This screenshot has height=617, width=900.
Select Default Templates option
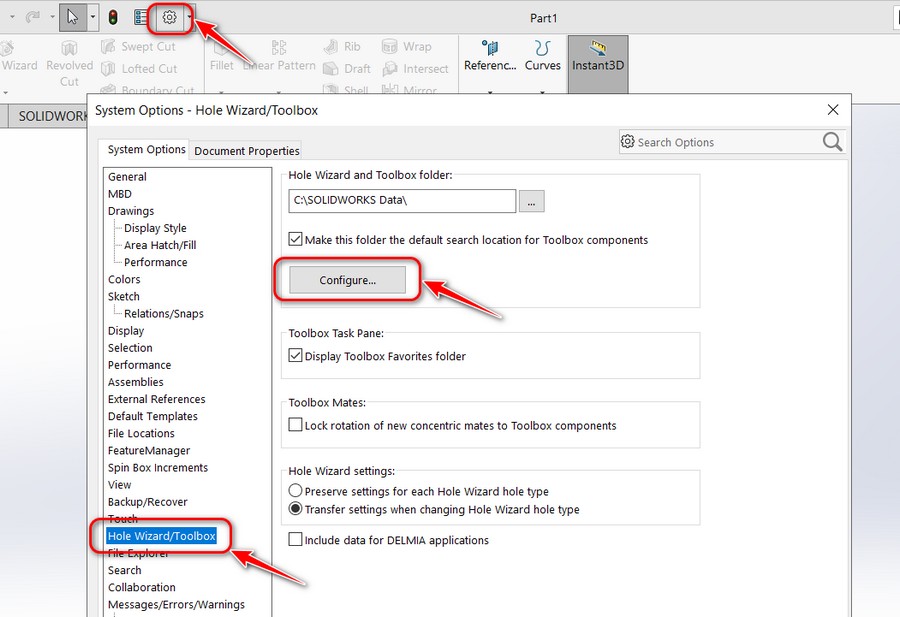click(152, 417)
